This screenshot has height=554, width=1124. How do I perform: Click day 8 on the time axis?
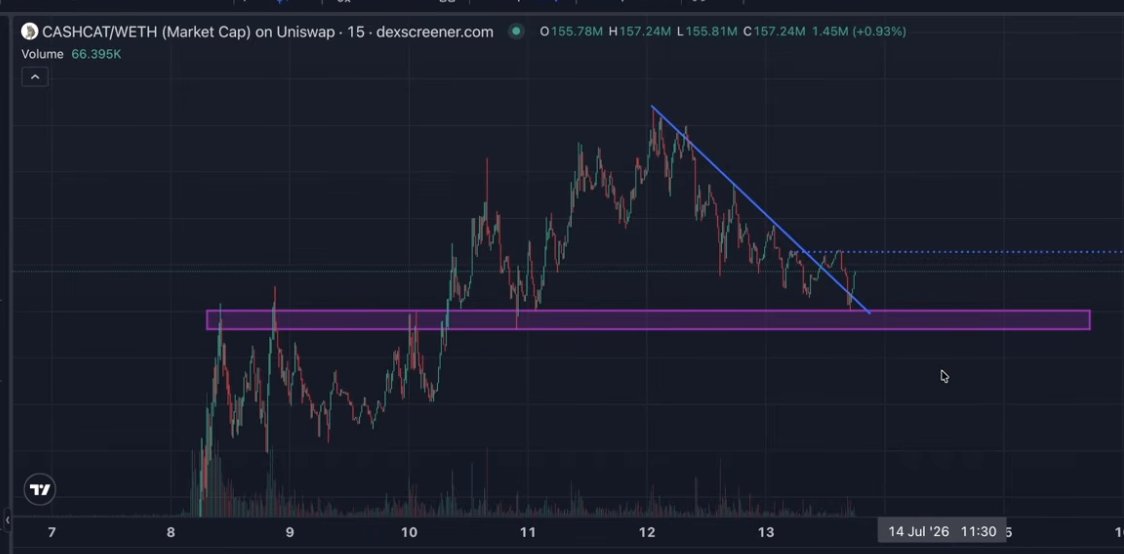point(171,532)
